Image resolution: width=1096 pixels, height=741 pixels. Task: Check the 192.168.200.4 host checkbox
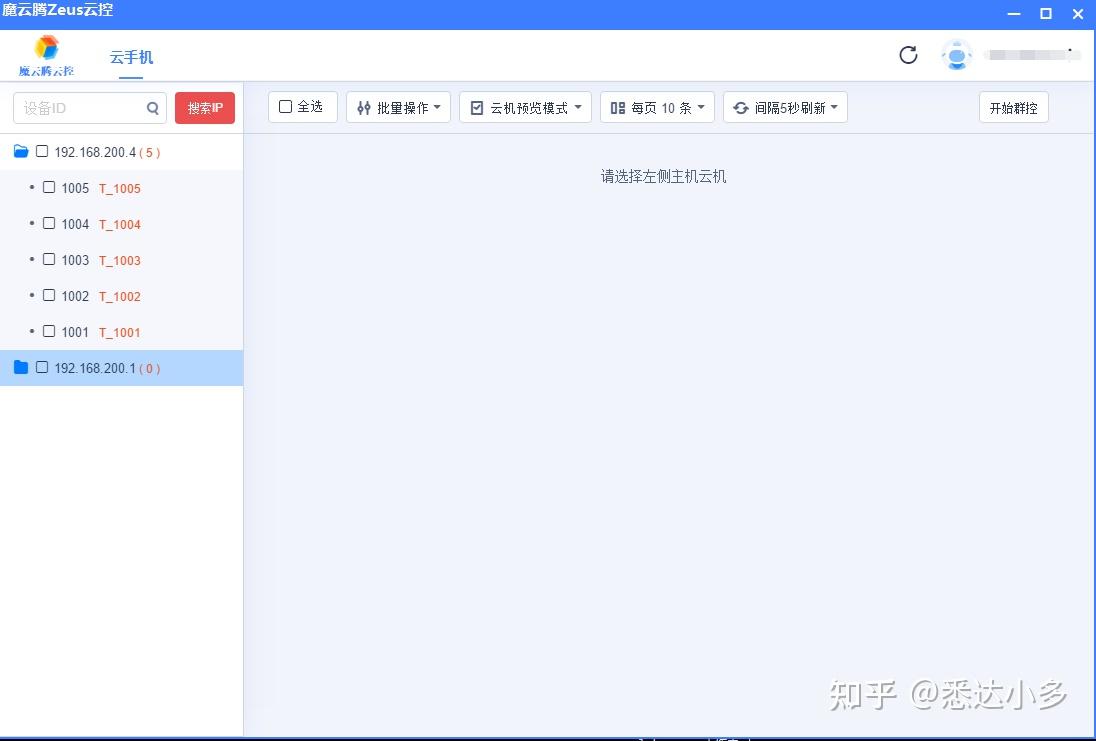click(42, 151)
